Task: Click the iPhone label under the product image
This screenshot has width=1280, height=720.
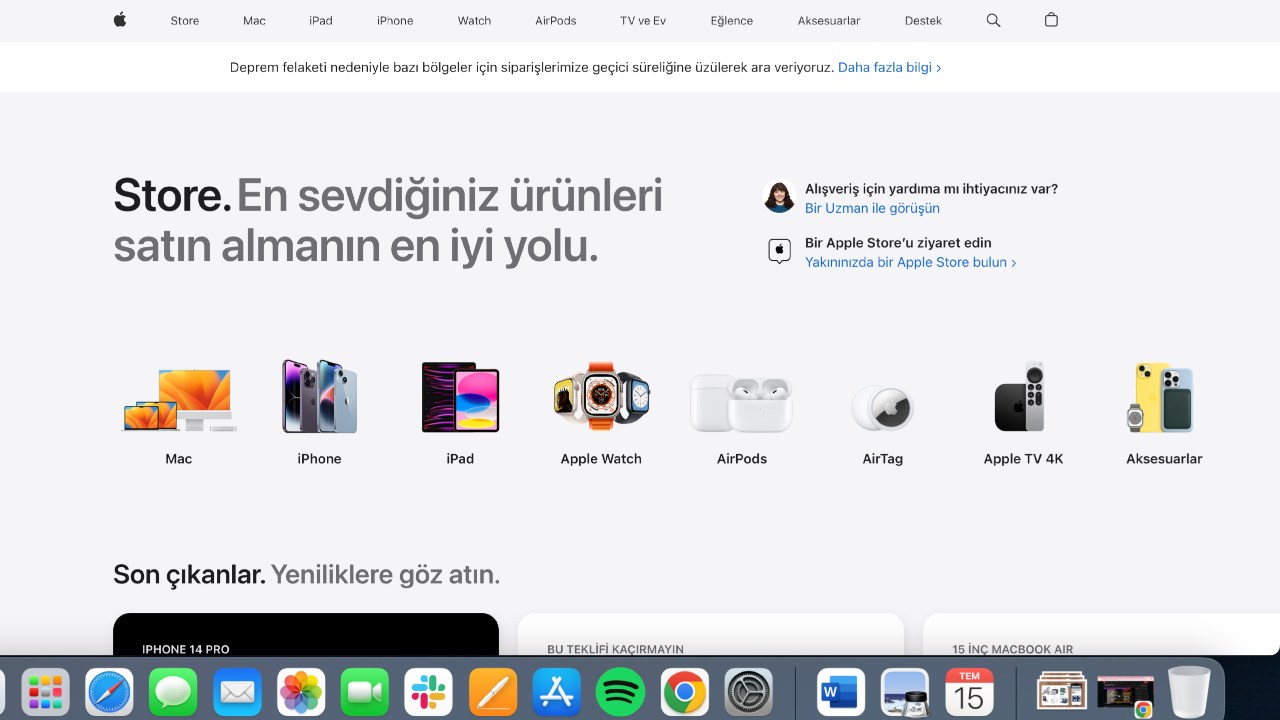Action: pyautogui.click(x=319, y=458)
